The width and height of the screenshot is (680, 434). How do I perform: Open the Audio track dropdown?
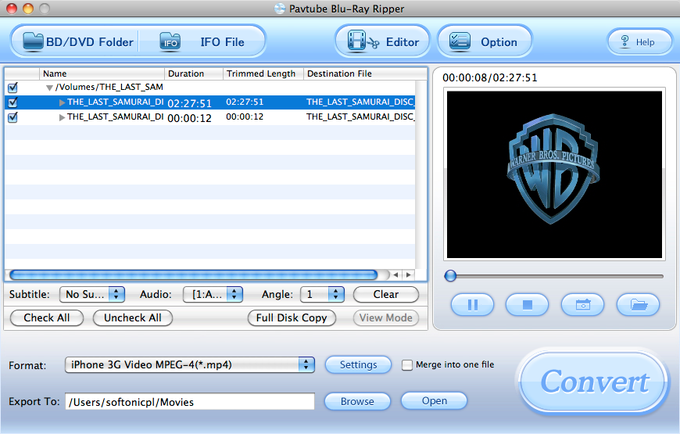212,294
